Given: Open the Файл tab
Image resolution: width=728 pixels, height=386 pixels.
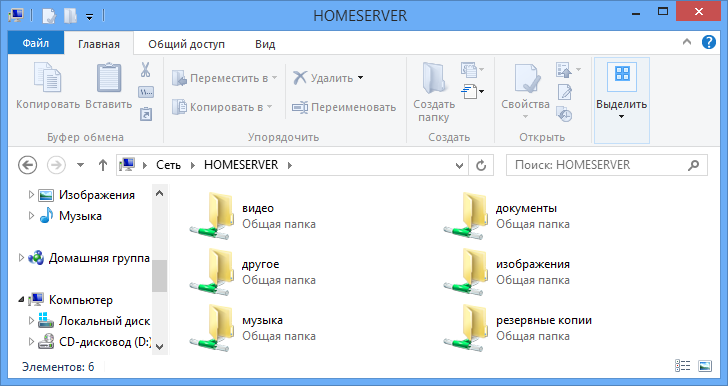Looking at the screenshot, I should [x=36, y=43].
